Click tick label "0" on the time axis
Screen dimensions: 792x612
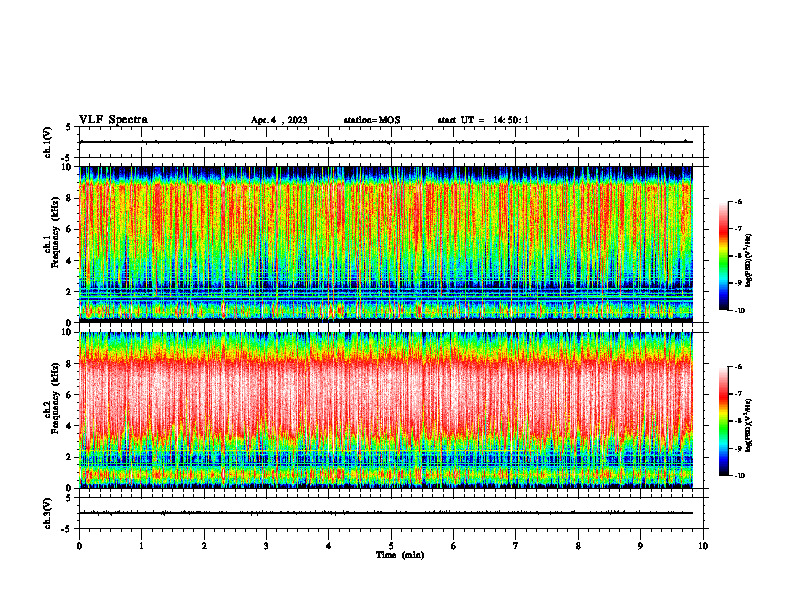(79, 546)
